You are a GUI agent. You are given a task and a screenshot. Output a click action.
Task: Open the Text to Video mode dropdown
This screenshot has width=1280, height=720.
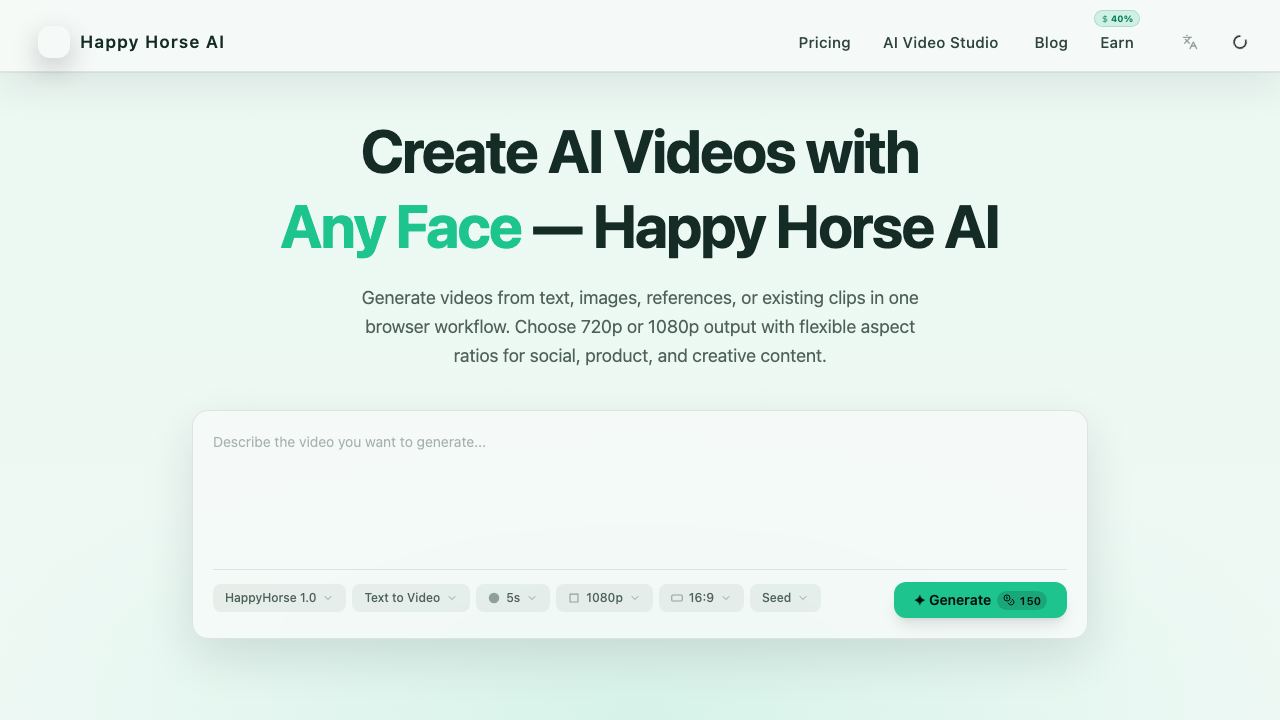coord(411,598)
